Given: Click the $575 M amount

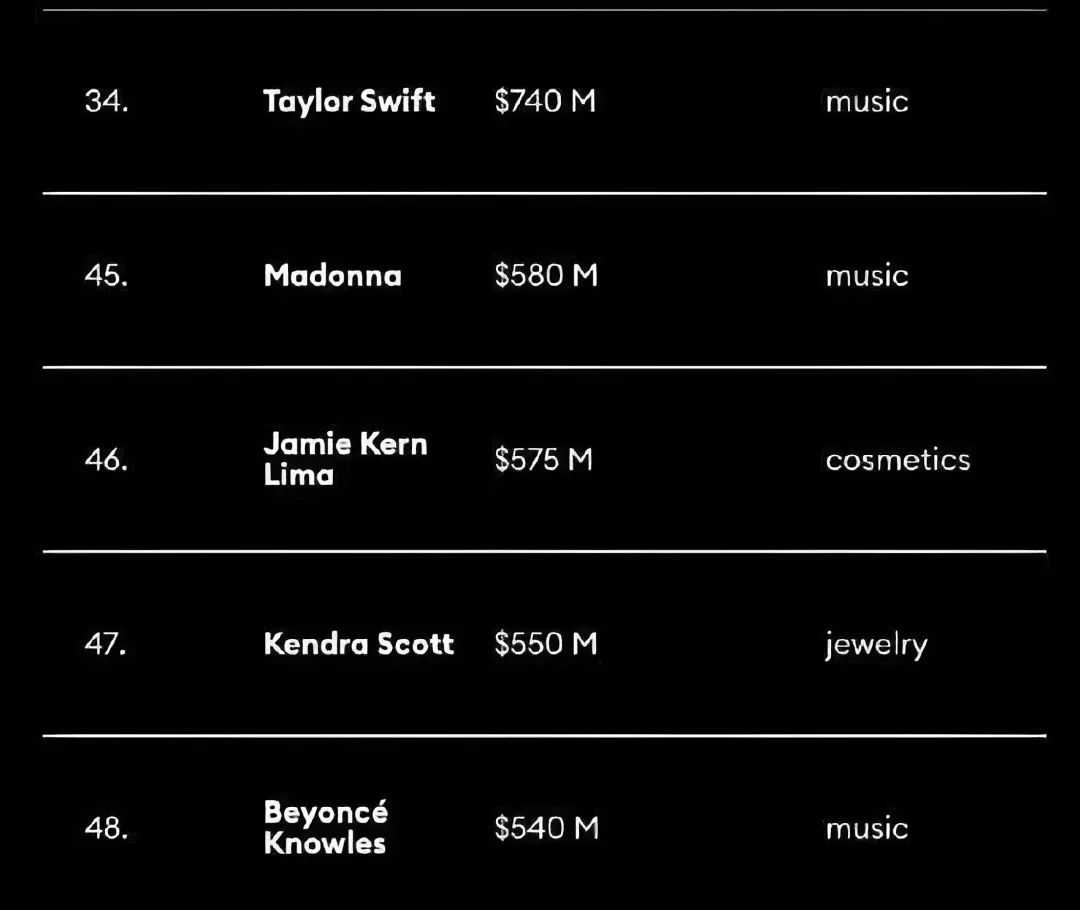Looking at the screenshot, I should click(544, 459).
